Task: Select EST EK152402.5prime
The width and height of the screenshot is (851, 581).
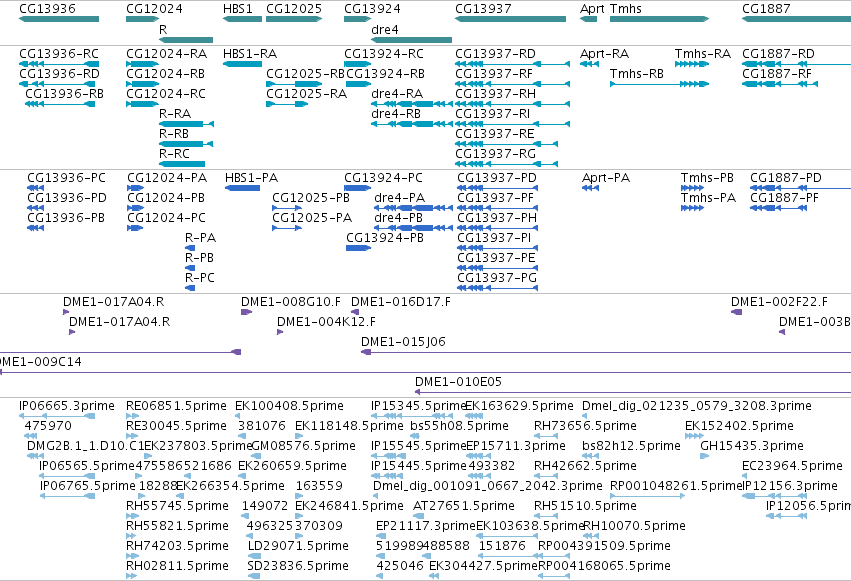Action: pyautogui.click(x=739, y=426)
